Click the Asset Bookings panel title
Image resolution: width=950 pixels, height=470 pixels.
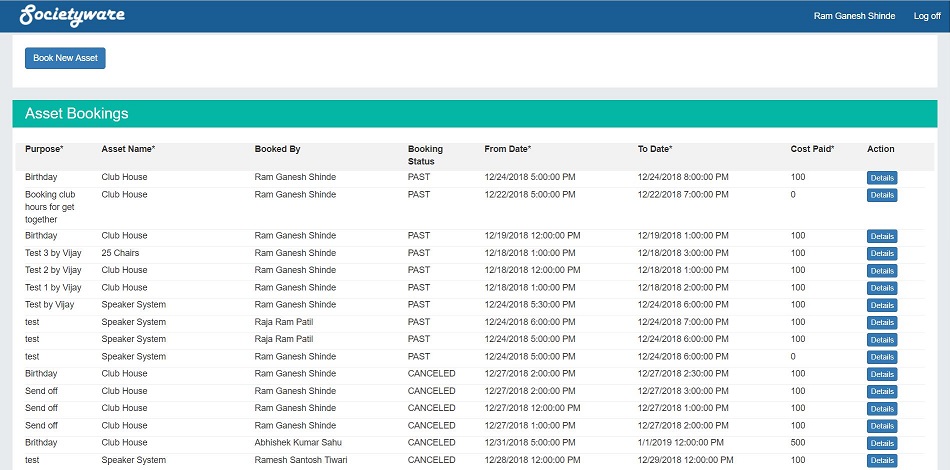coord(76,113)
